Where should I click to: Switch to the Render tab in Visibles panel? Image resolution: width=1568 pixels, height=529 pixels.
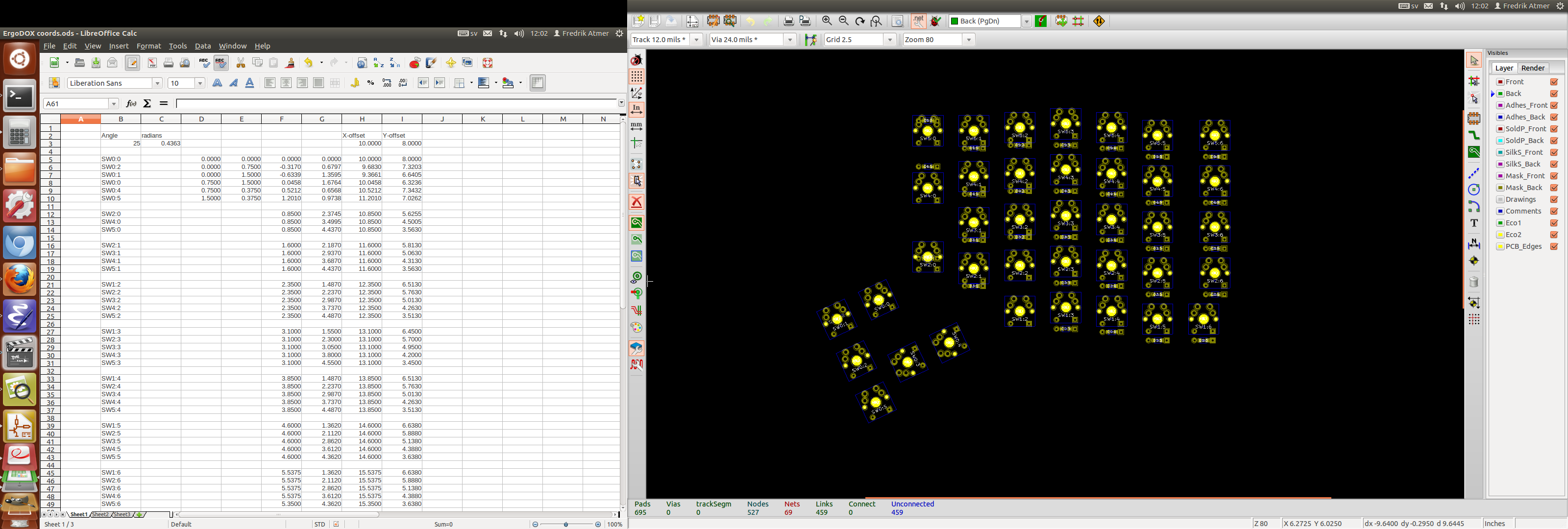(1533, 68)
